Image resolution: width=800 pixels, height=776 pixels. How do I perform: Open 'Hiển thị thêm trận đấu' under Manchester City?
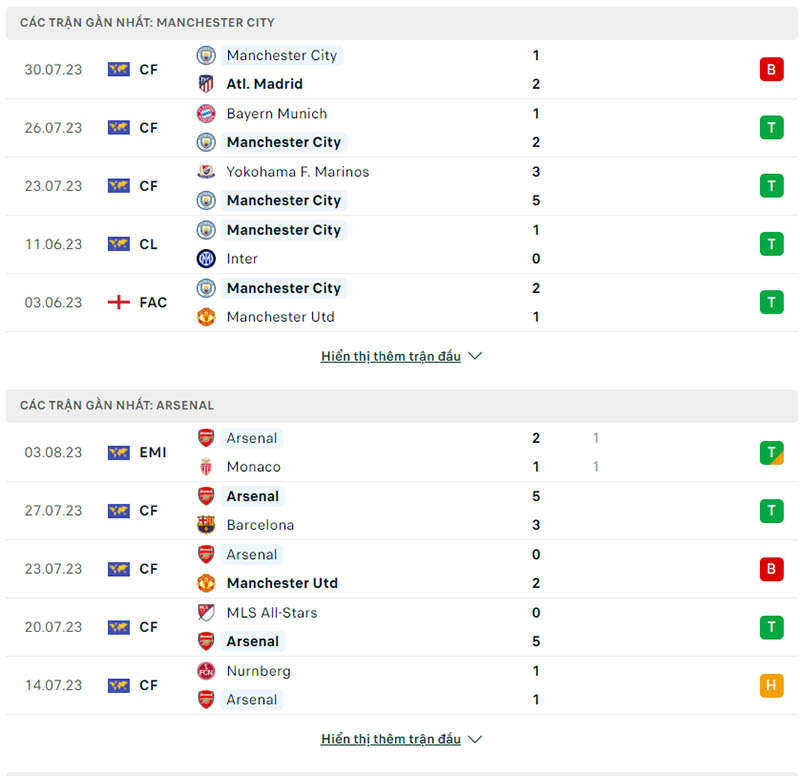click(391, 356)
